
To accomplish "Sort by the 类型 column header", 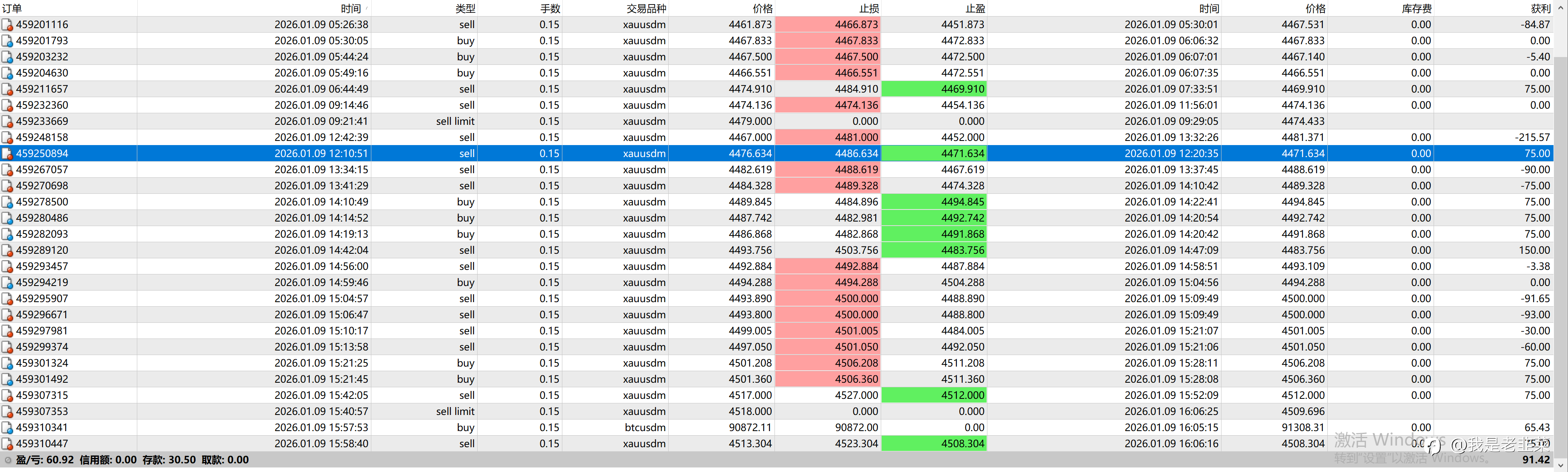I will pyautogui.click(x=465, y=9).
